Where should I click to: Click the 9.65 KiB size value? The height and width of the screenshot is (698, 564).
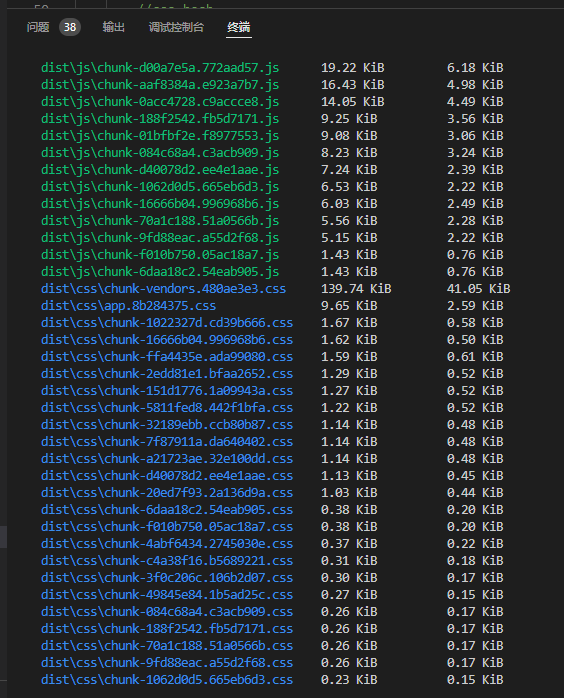[349, 306]
